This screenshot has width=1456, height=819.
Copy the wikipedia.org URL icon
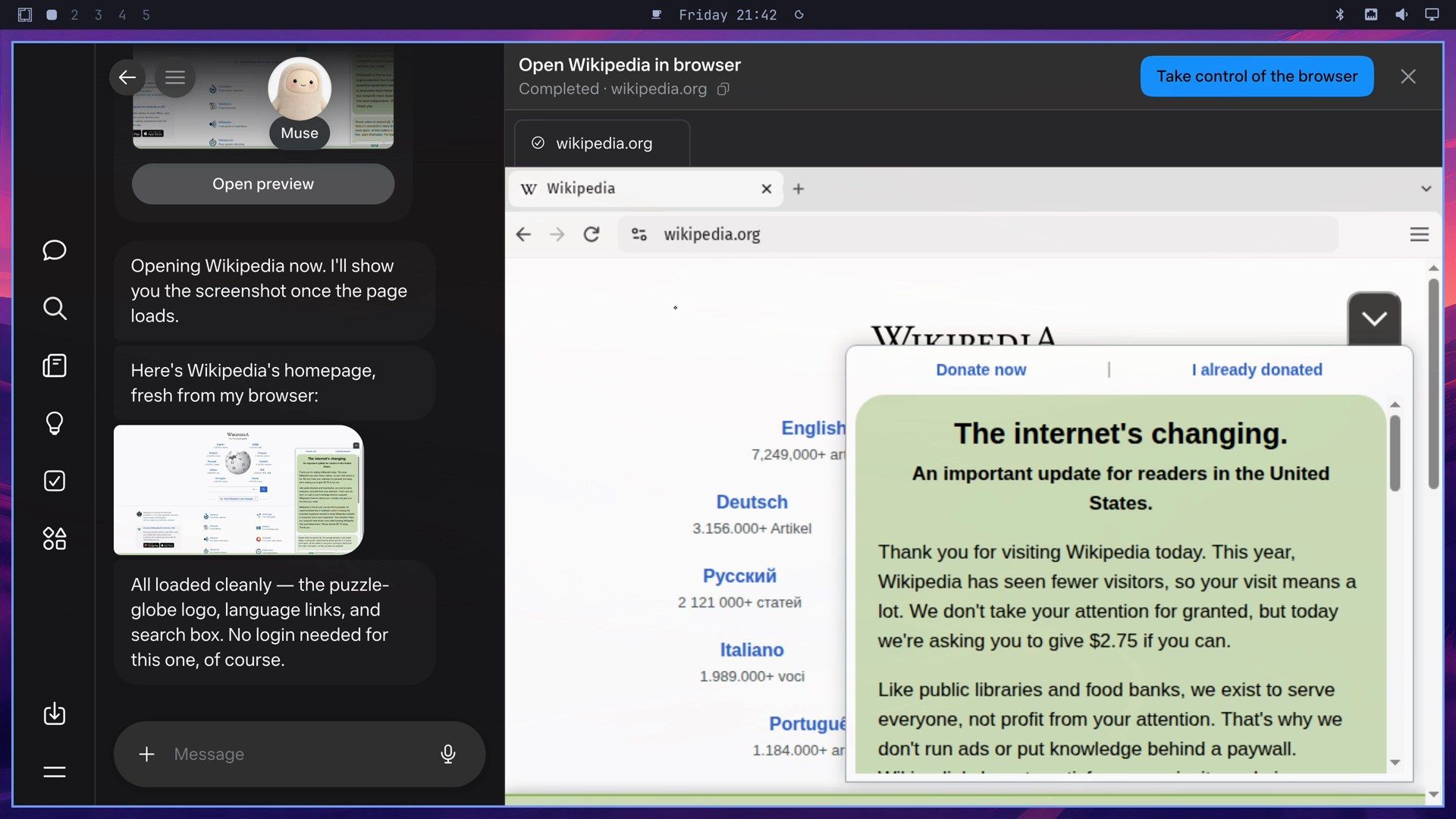pyautogui.click(x=723, y=89)
